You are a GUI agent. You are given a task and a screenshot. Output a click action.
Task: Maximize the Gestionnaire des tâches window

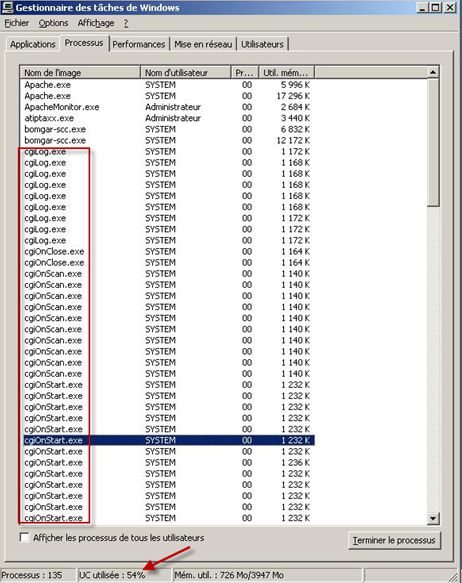click(436, 7)
